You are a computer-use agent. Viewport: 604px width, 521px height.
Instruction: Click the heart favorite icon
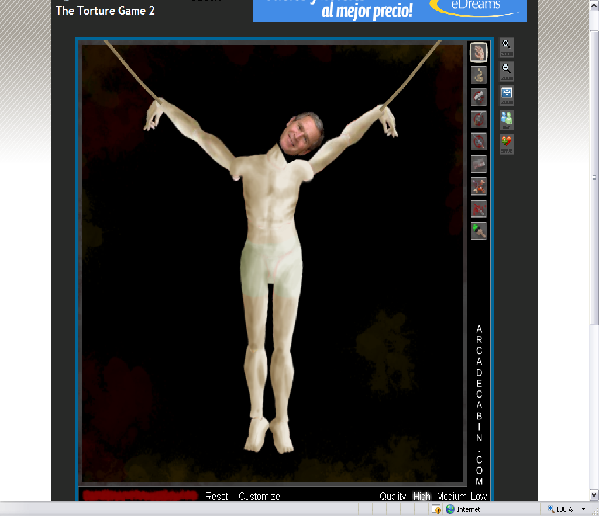(507, 143)
